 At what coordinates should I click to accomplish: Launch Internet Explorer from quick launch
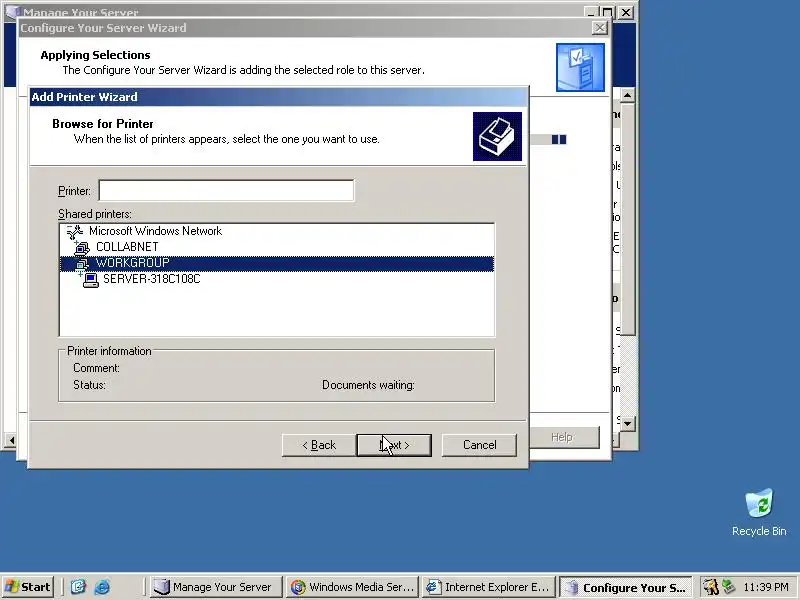(x=102, y=587)
